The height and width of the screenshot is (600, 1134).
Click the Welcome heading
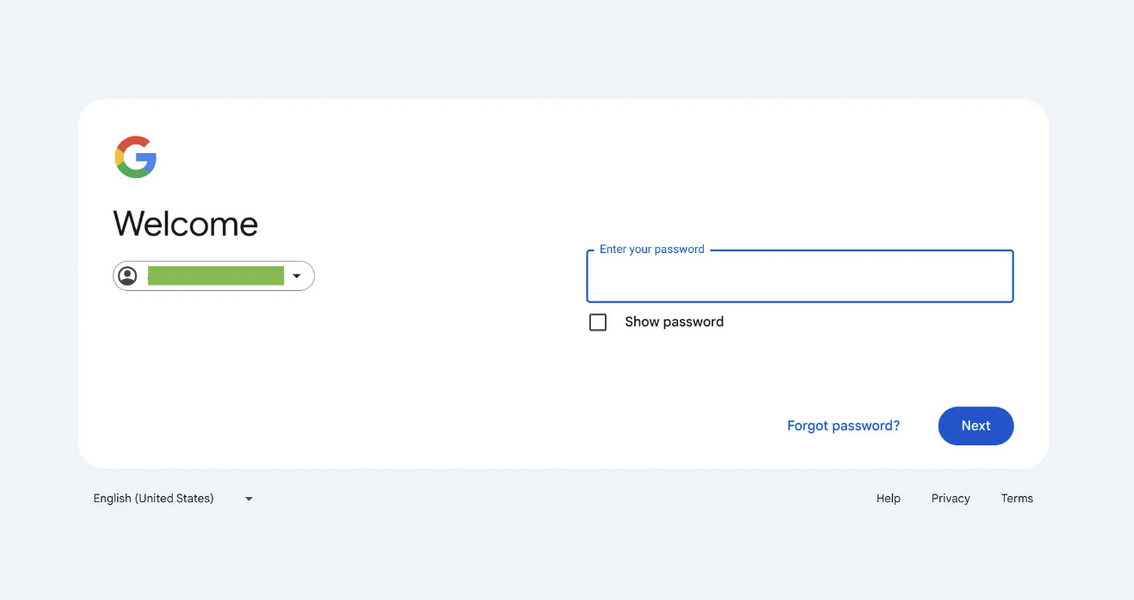[x=185, y=224]
